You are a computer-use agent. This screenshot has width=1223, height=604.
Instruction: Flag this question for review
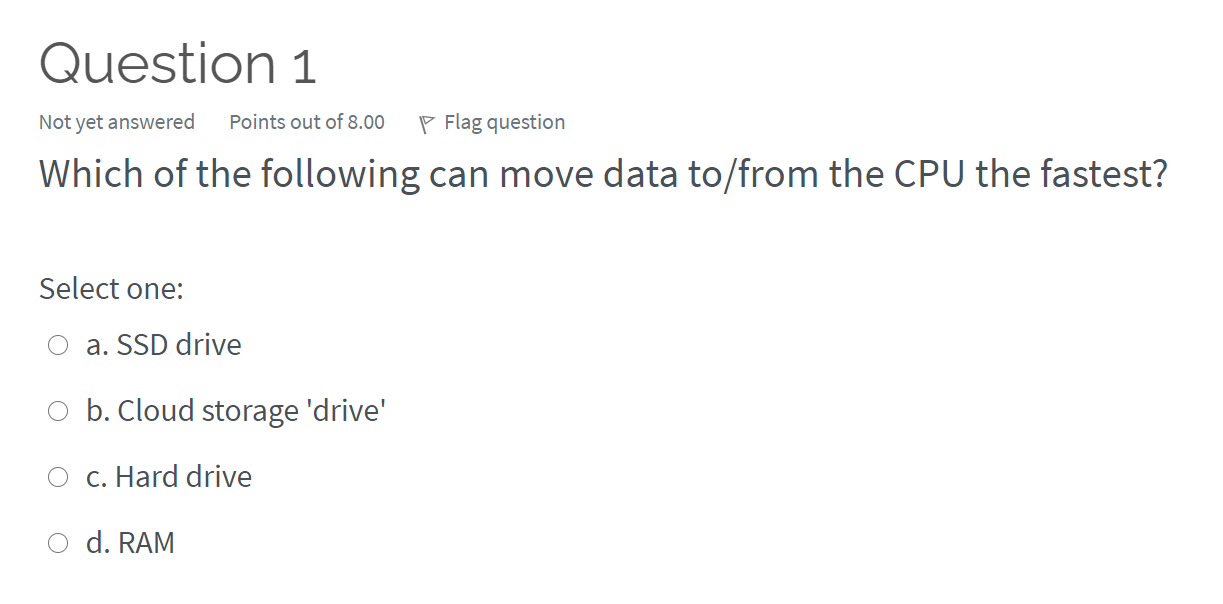[x=490, y=121]
